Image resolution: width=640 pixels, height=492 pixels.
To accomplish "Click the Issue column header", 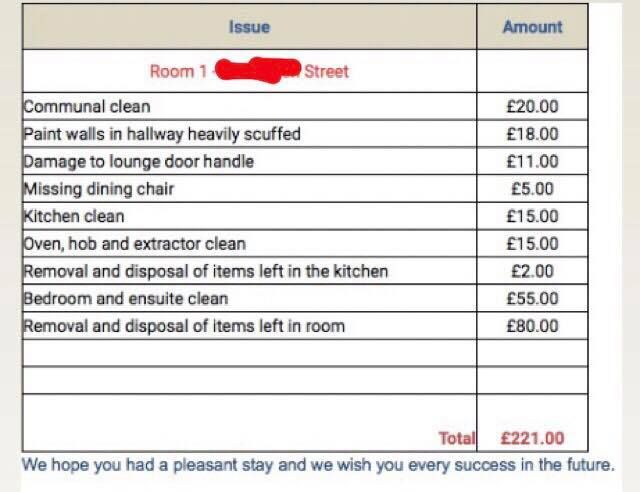I will tap(249, 27).
